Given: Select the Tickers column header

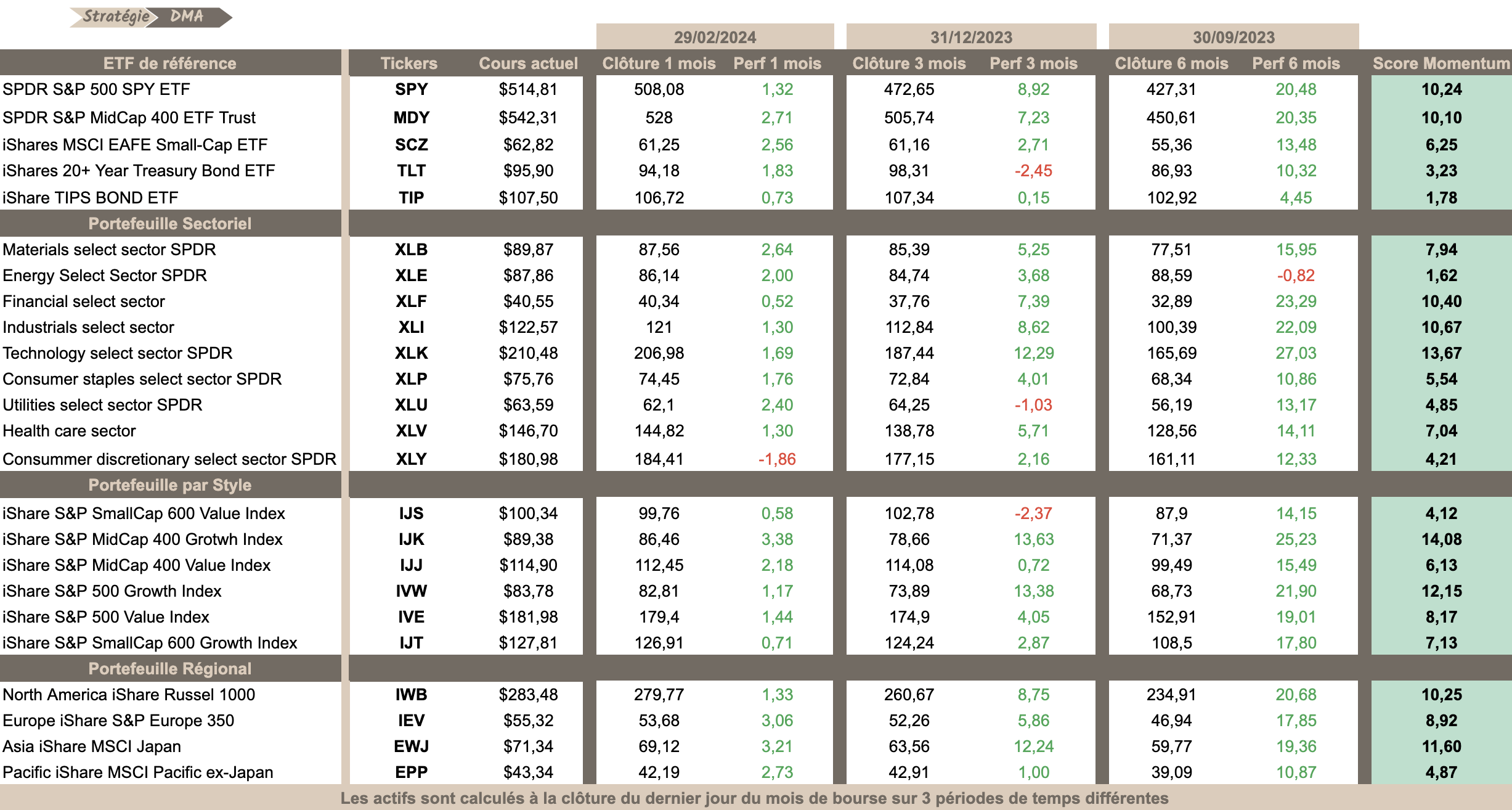Looking at the screenshot, I should (x=409, y=63).
